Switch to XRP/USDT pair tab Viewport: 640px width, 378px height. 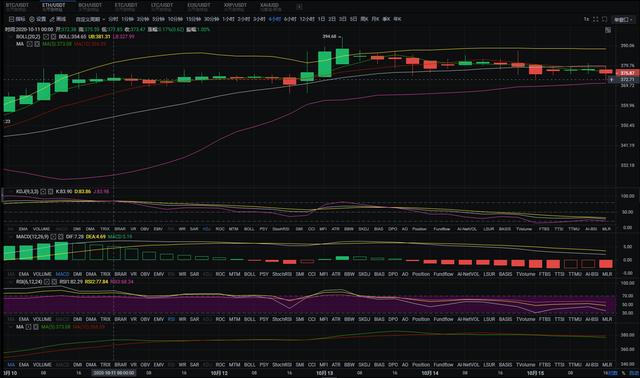(x=235, y=7)
